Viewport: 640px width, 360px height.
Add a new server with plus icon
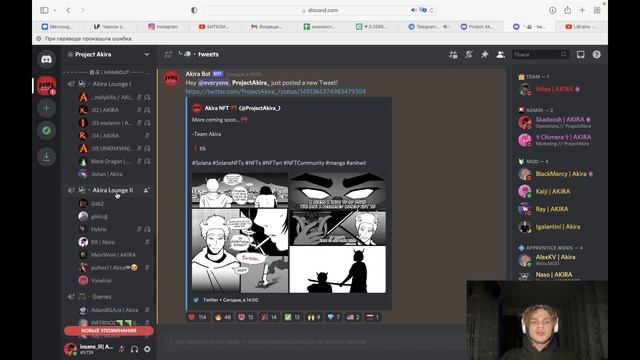[x=47, y=108]
